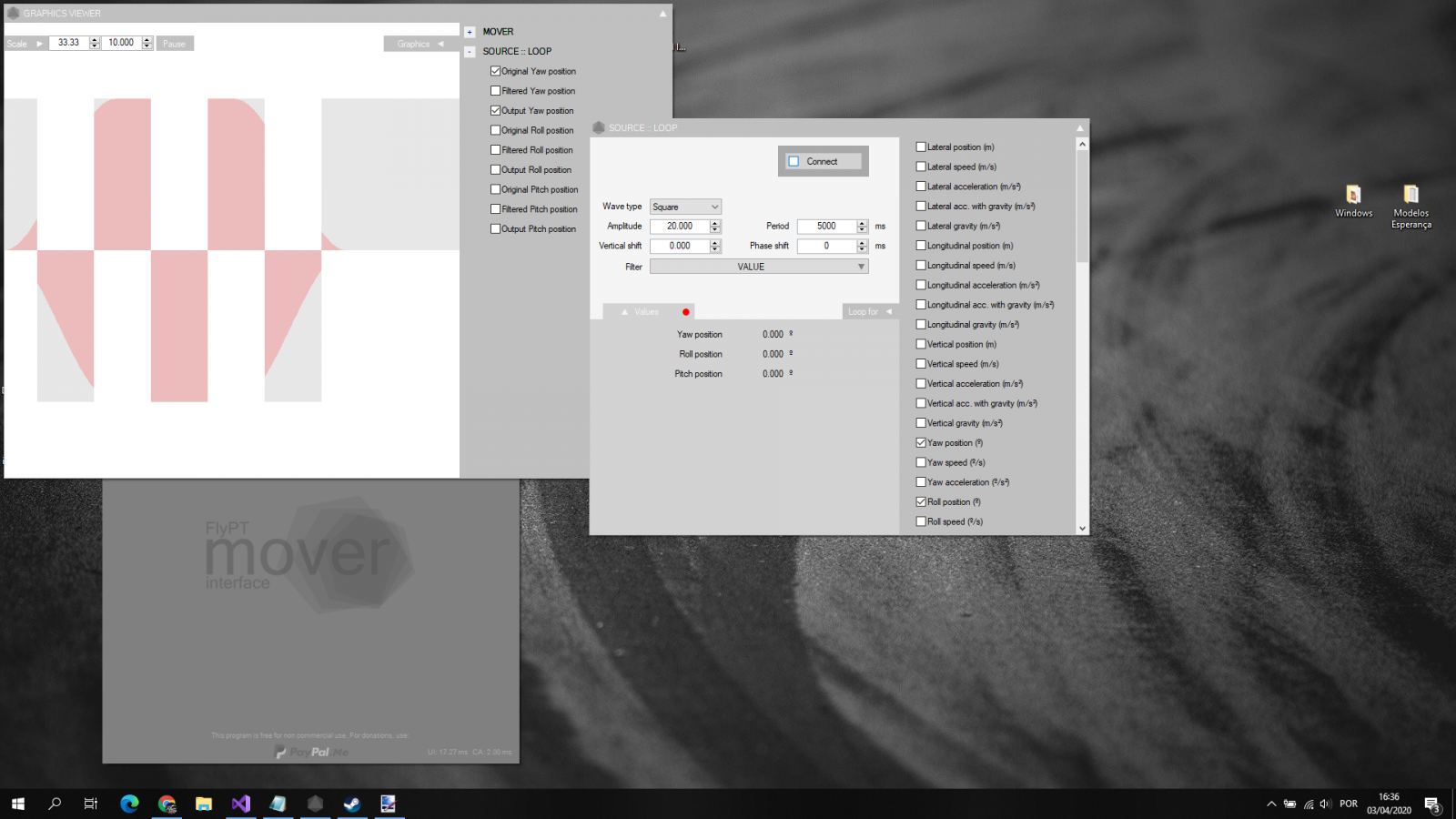This screenshot has height=819, width=1456.
Task: Check Longitudinal position (m)
Action: pyautogui.click(x=921, y=246)
